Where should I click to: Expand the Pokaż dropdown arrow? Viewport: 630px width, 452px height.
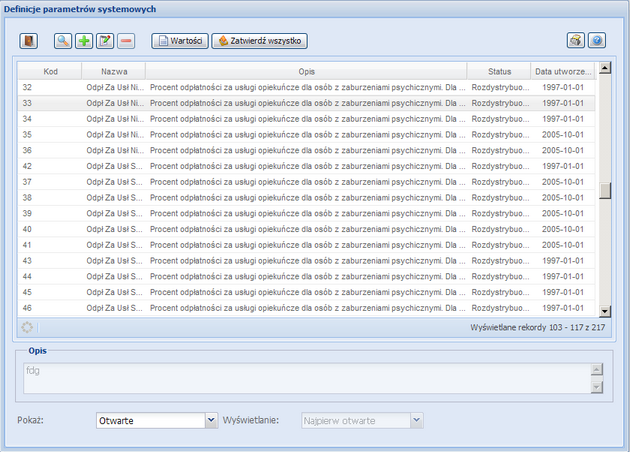[211, 421]
